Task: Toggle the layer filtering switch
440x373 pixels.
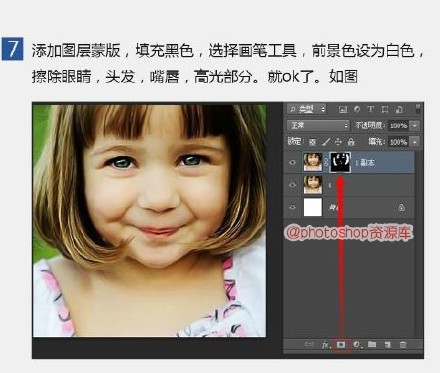Action: pyautogui.click(x=417, y=109)
